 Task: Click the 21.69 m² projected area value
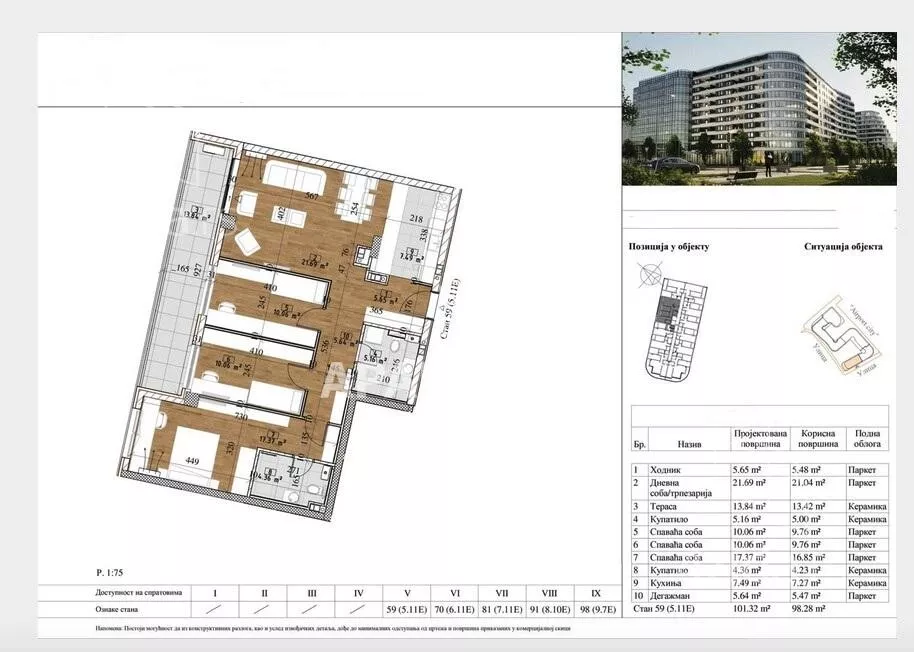(x=749, y=483)
